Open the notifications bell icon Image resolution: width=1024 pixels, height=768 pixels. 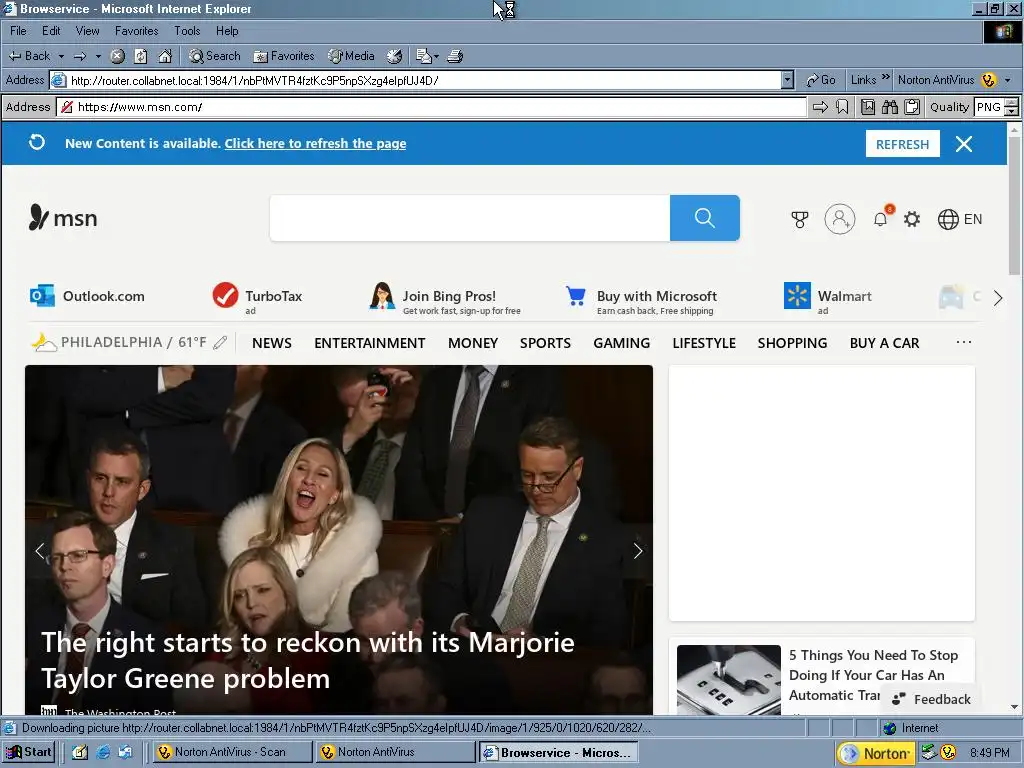[880, 218]
